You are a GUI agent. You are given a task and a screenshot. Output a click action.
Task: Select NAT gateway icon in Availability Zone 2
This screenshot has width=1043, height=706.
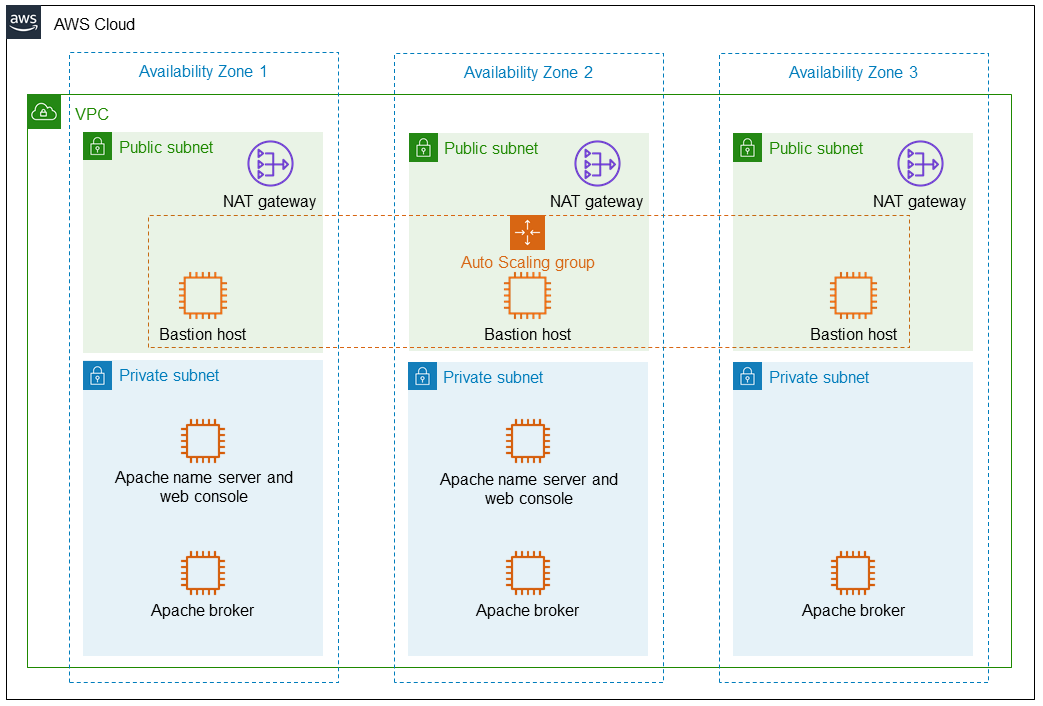[597, 164]
